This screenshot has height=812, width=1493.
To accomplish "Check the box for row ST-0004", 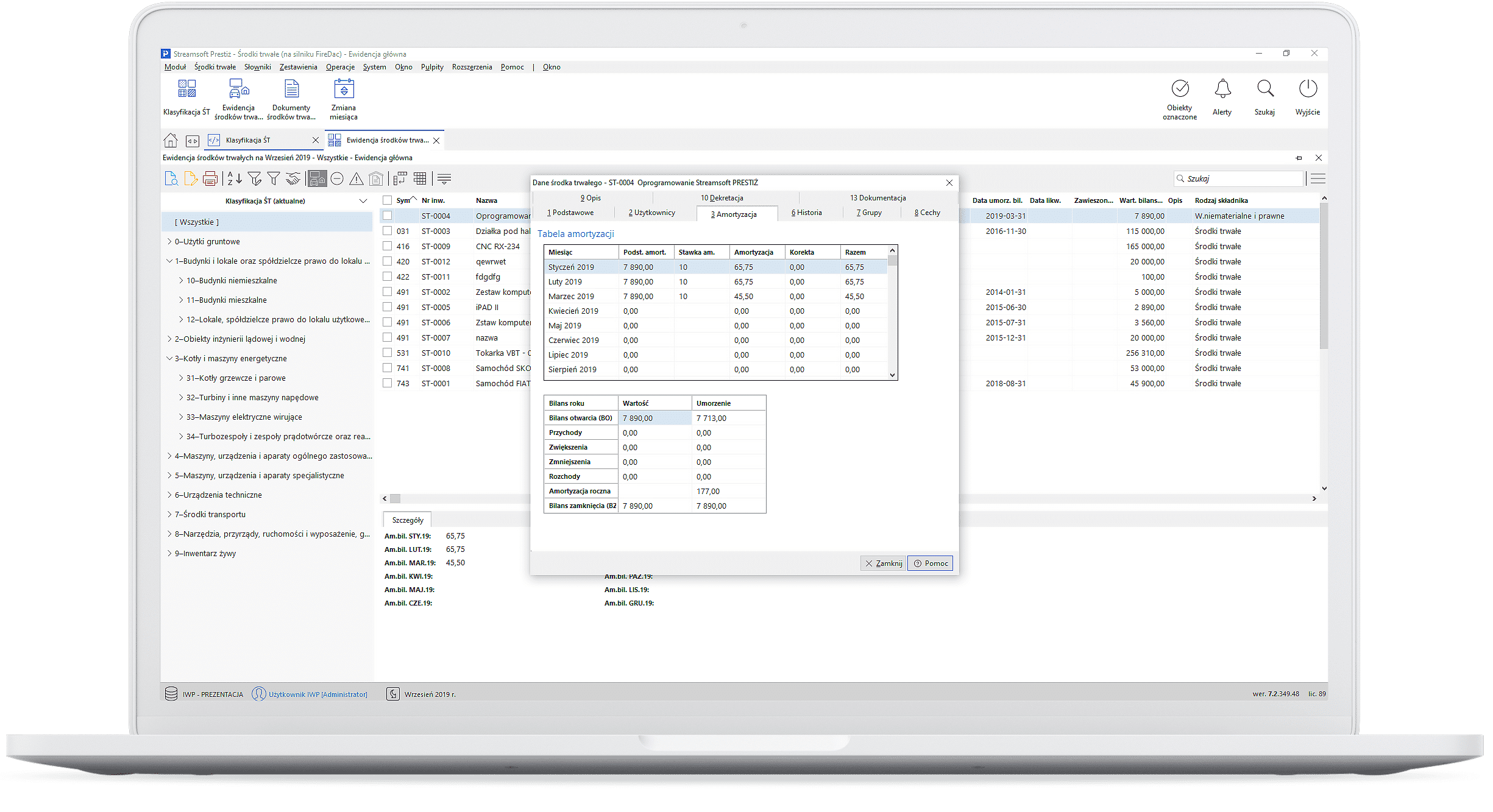I will coord(387,216).
